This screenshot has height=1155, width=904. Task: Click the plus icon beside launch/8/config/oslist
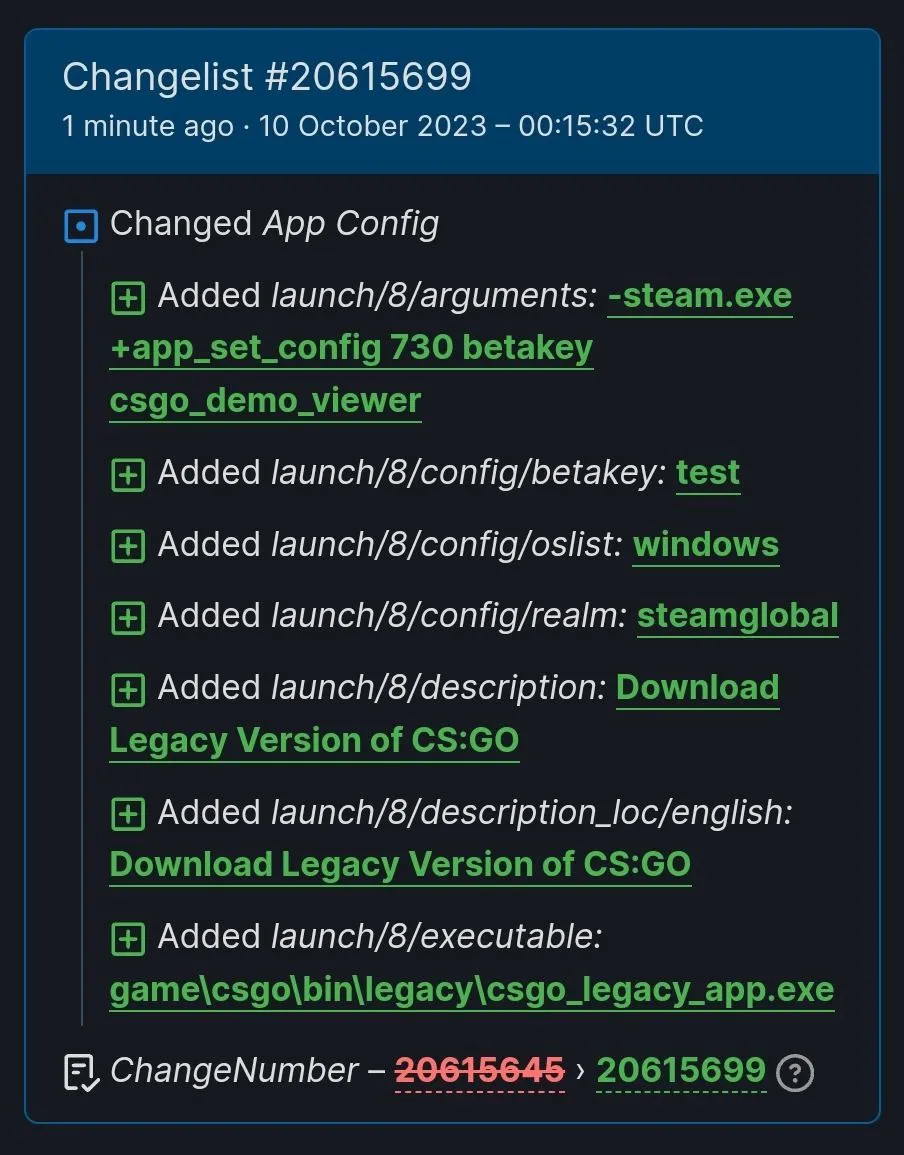click(x=127, y=547)
